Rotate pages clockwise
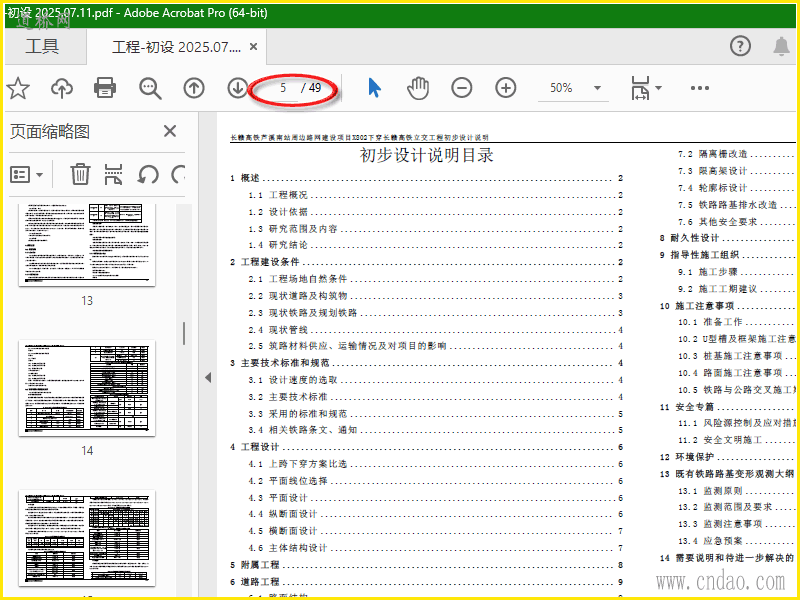Viewport: 800px width, 600px height. point(178,174)
